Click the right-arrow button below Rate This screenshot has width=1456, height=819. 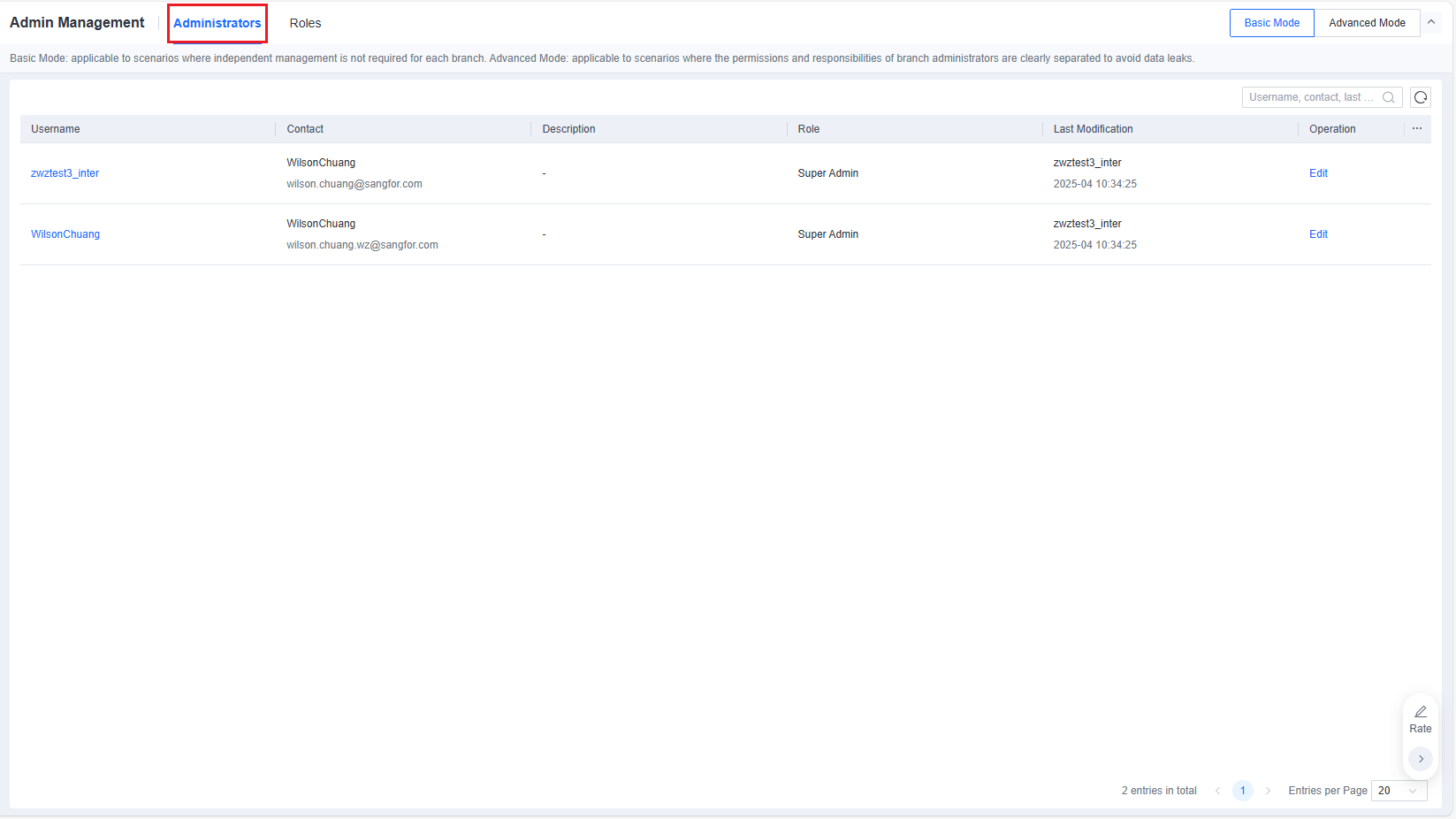pyautogui.click(x=1421, y=759)
